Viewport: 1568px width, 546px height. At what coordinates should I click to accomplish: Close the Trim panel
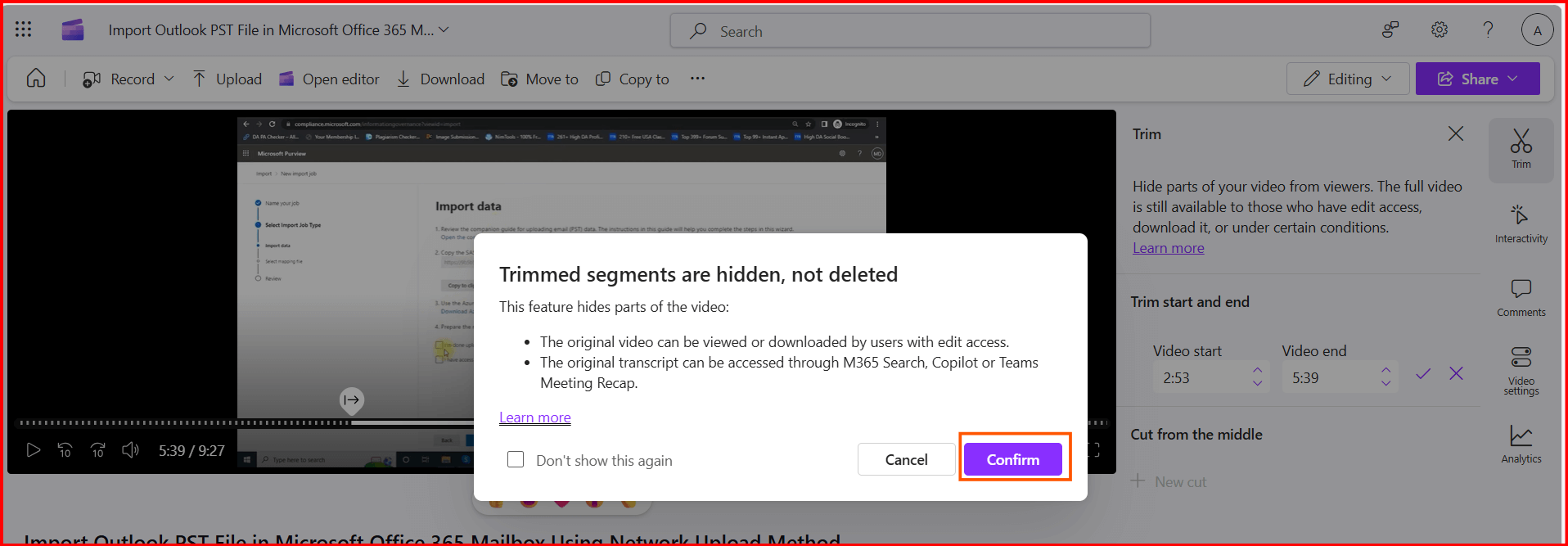[x=1456, y=133]
